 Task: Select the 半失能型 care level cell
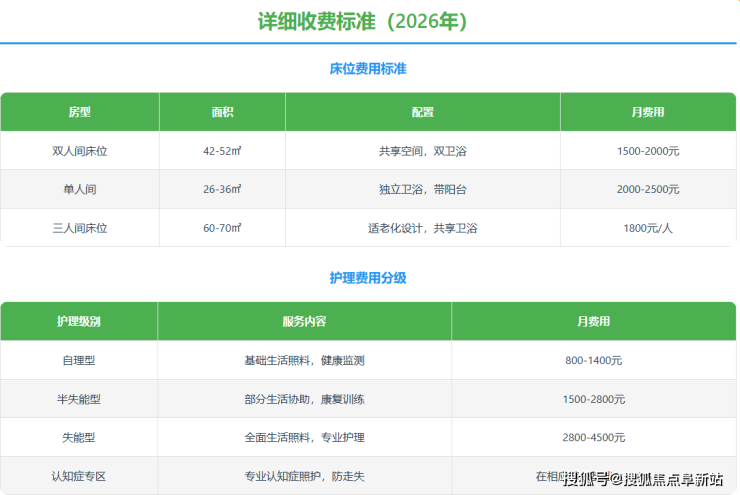point(79,399)
